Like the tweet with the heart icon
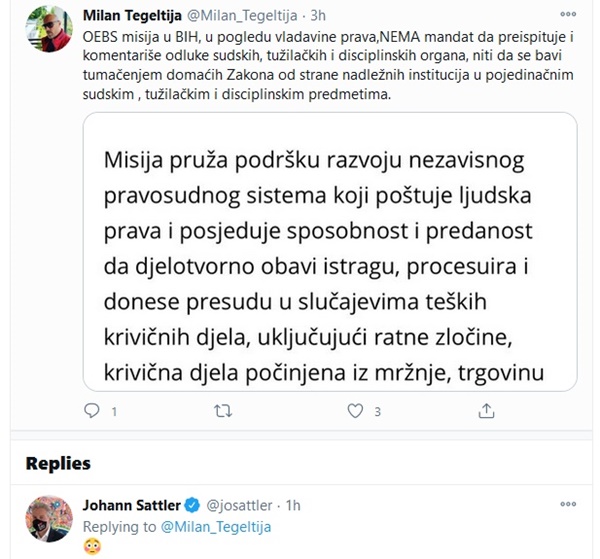 (x=354, y=410)
